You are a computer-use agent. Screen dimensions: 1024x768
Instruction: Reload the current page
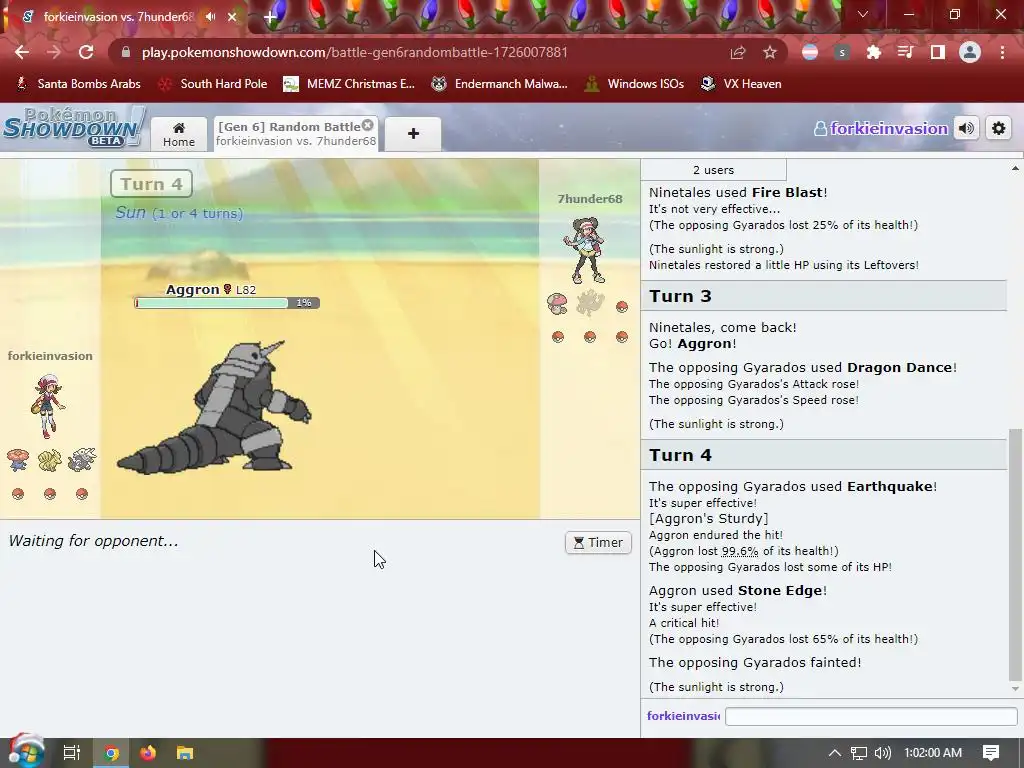pyautogui.click(x=86, y=52)
